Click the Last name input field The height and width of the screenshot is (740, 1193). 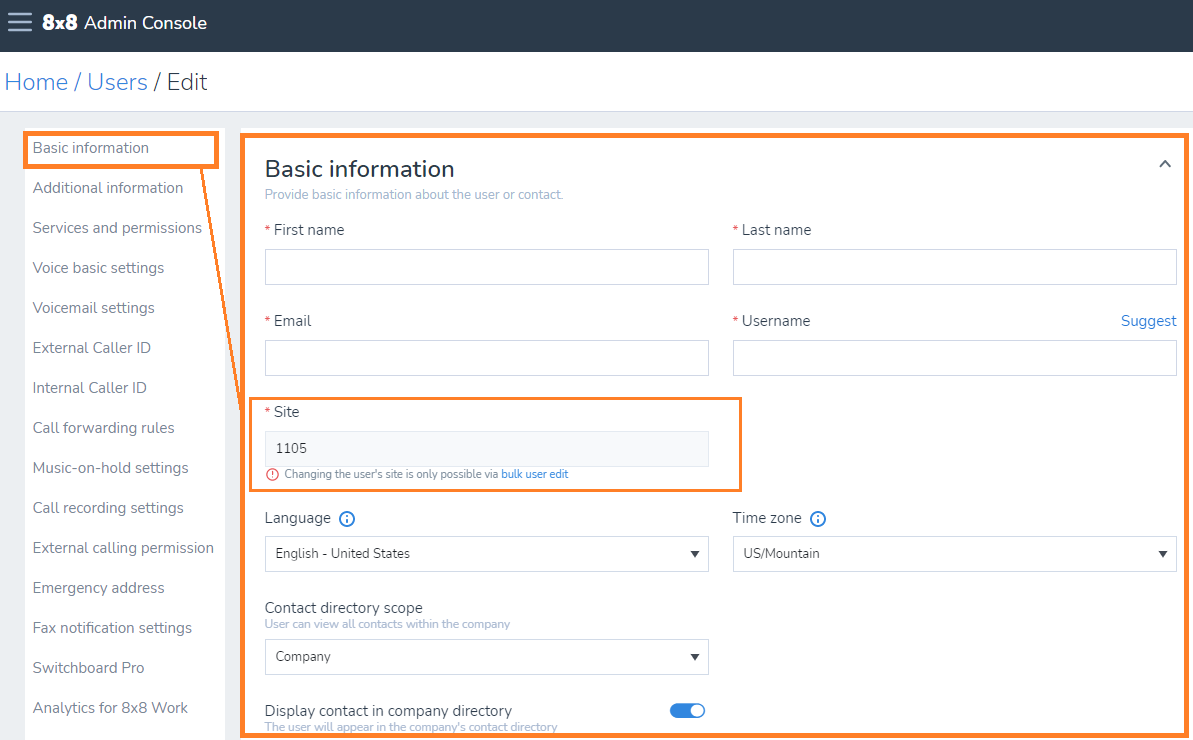point(954,267)
